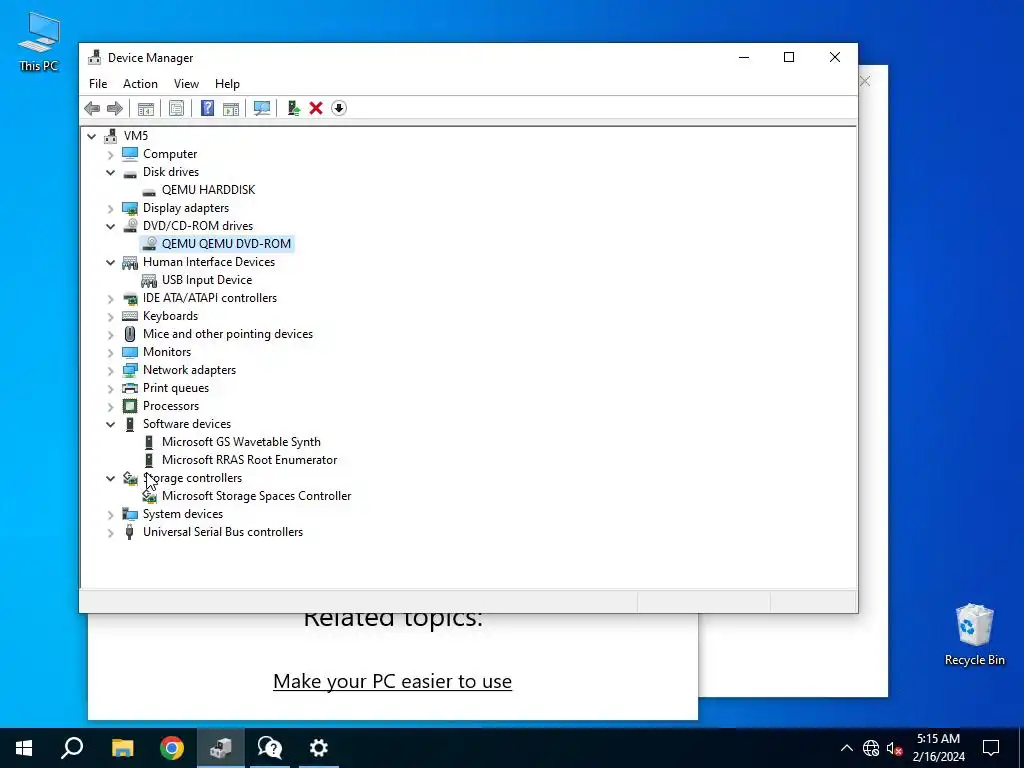1024x768 pixels.
Task: Open the View menu
Action: pos(186,84)
